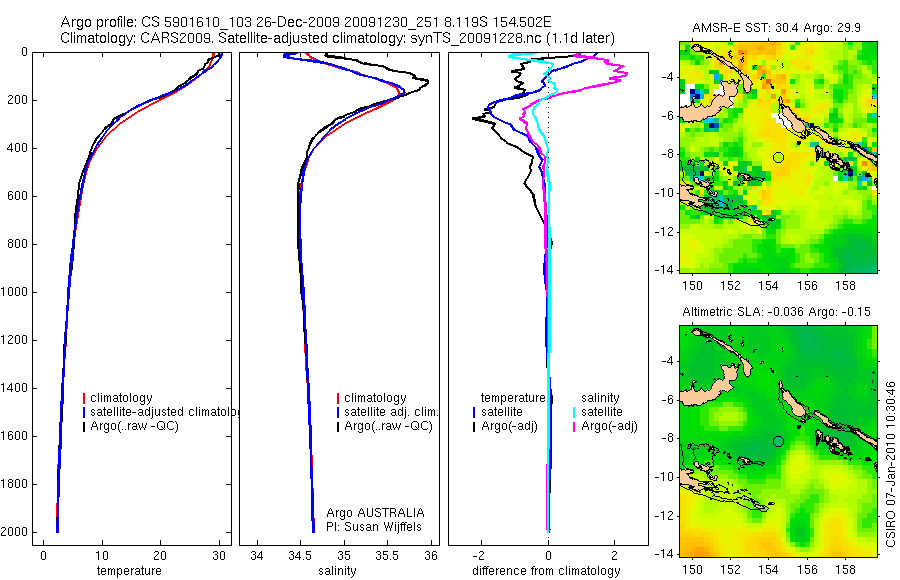Click the 158 longitude tick on SLA map

pos(845,570)
